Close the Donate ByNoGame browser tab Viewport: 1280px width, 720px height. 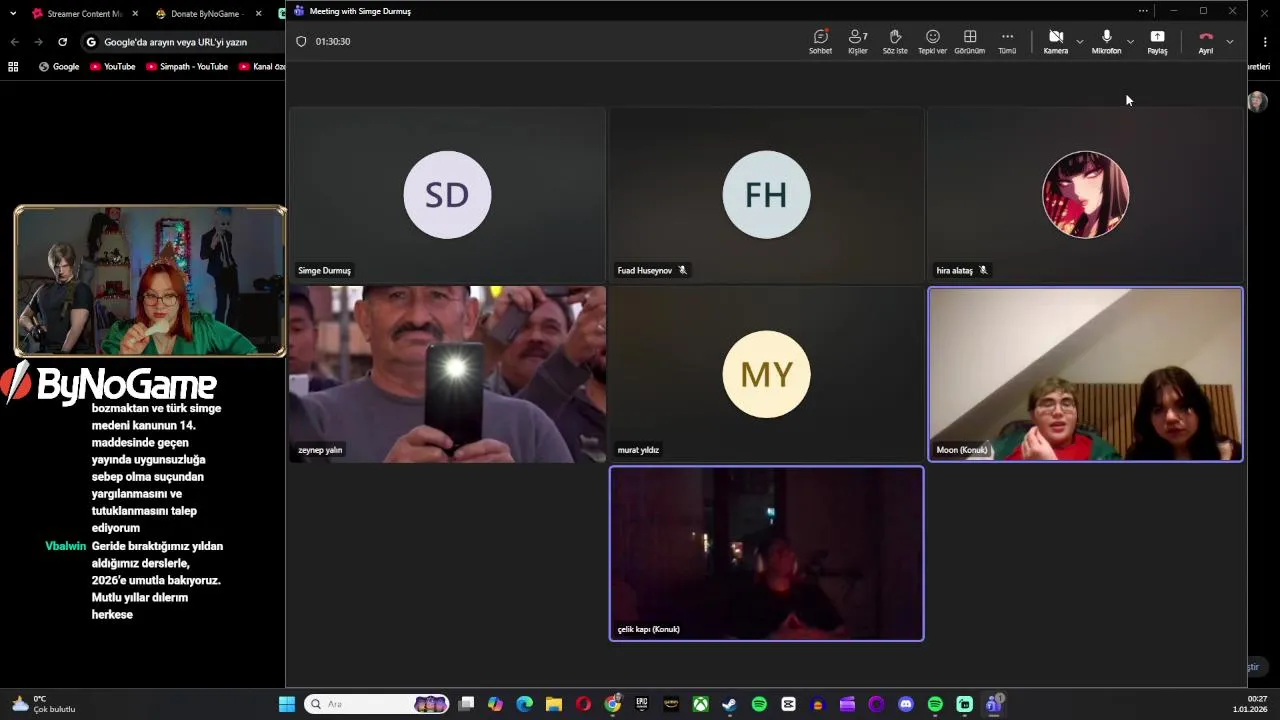coord(258,14)
